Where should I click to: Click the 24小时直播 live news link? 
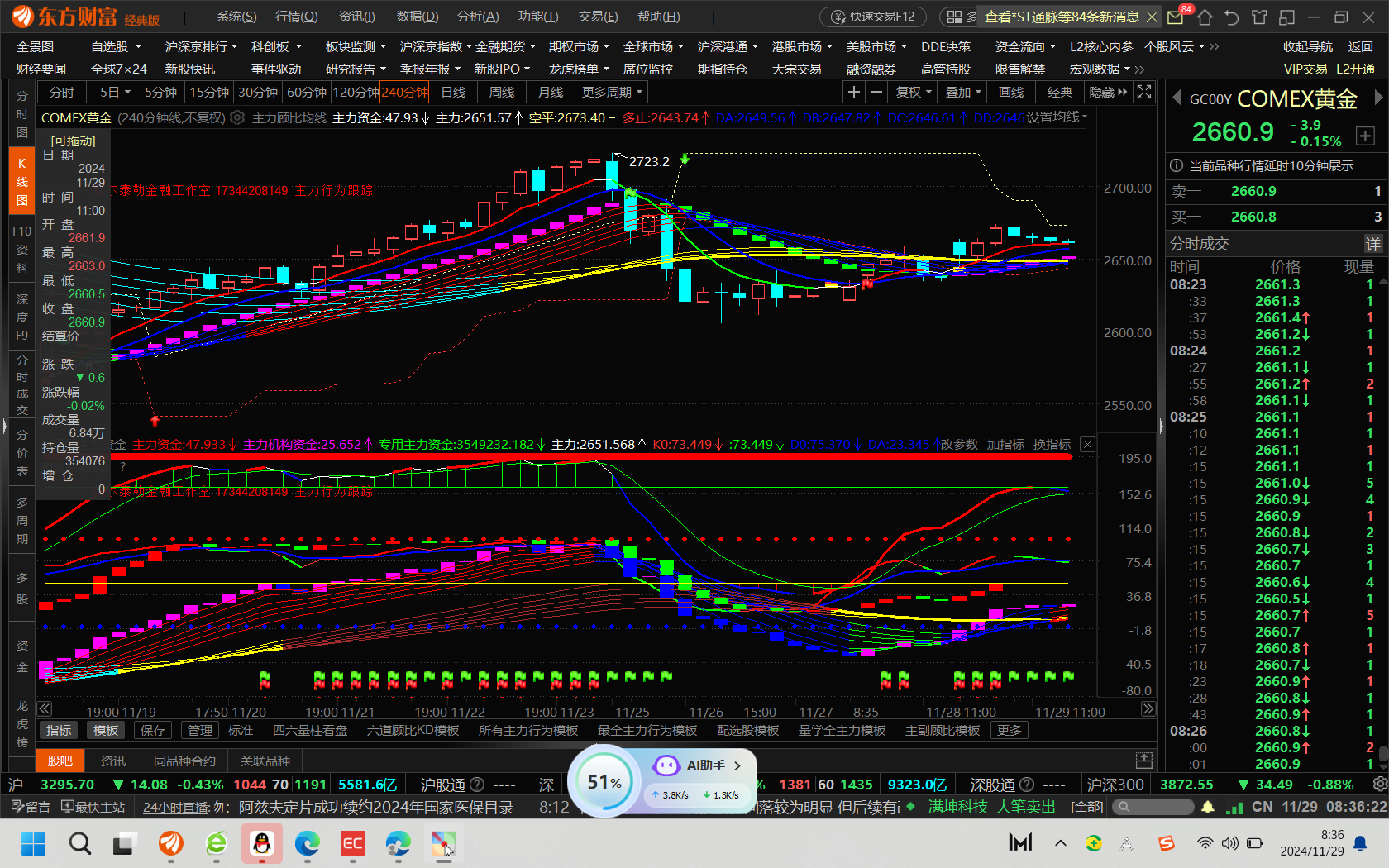click(175, 807)
